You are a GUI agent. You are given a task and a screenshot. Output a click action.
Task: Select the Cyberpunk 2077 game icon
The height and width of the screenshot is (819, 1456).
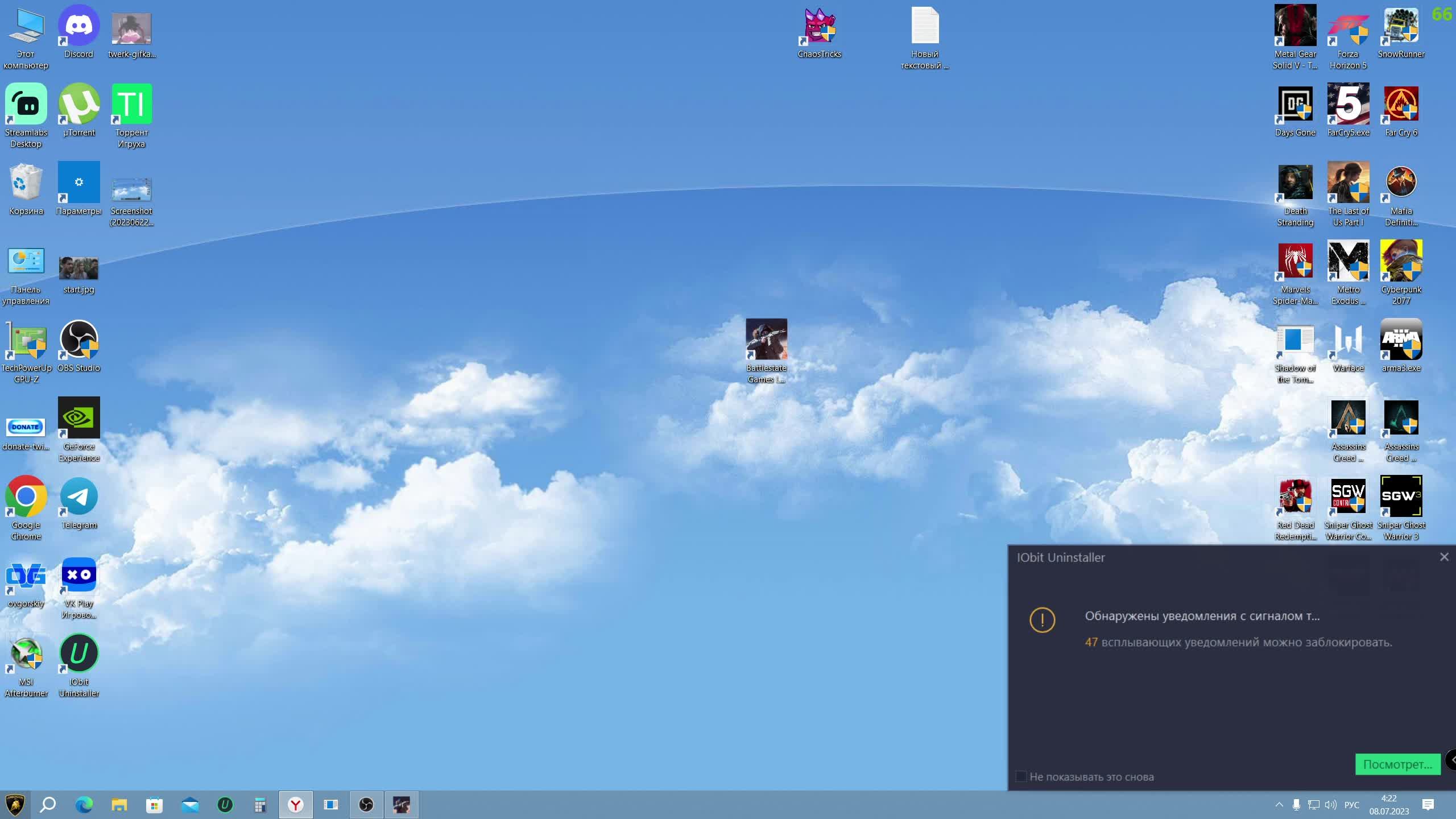pyautogui.click(x=1401, y=262)
